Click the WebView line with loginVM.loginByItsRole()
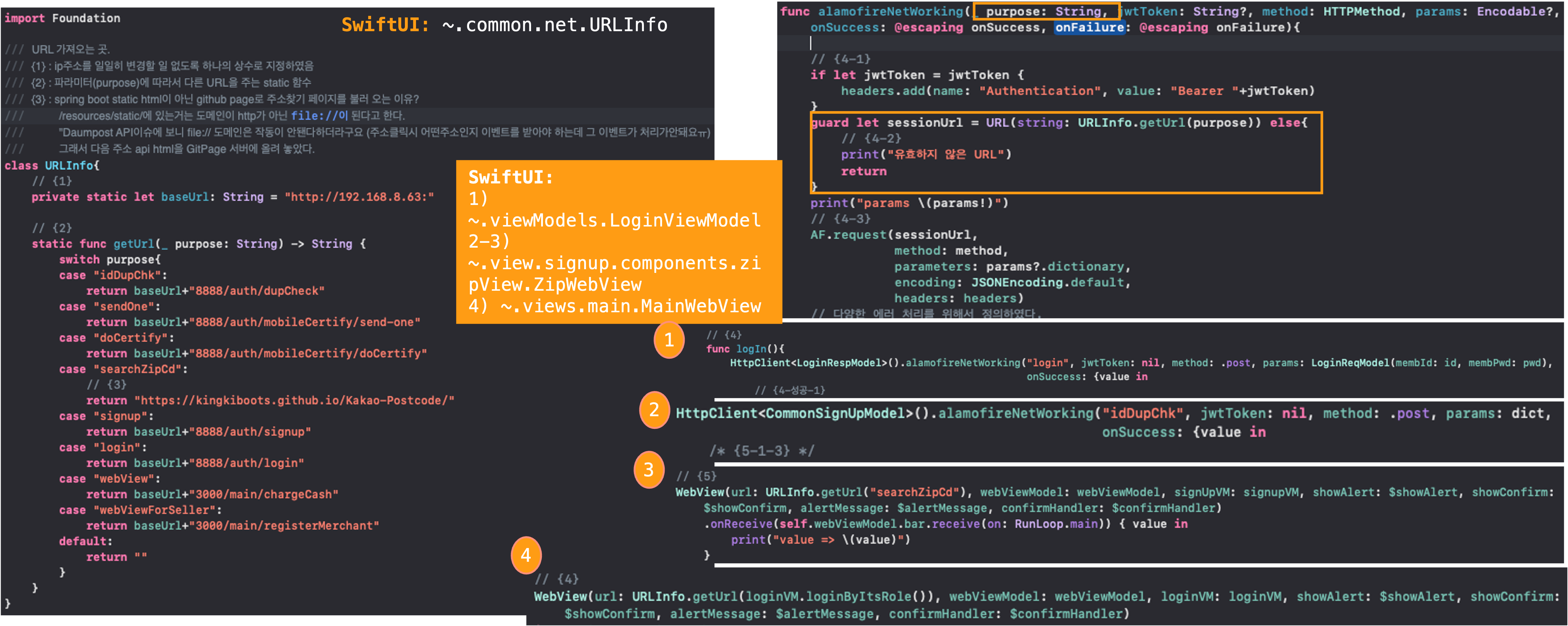This screenshot has width=1568, height=626. pyautogui.click(x=1047, y=597)
